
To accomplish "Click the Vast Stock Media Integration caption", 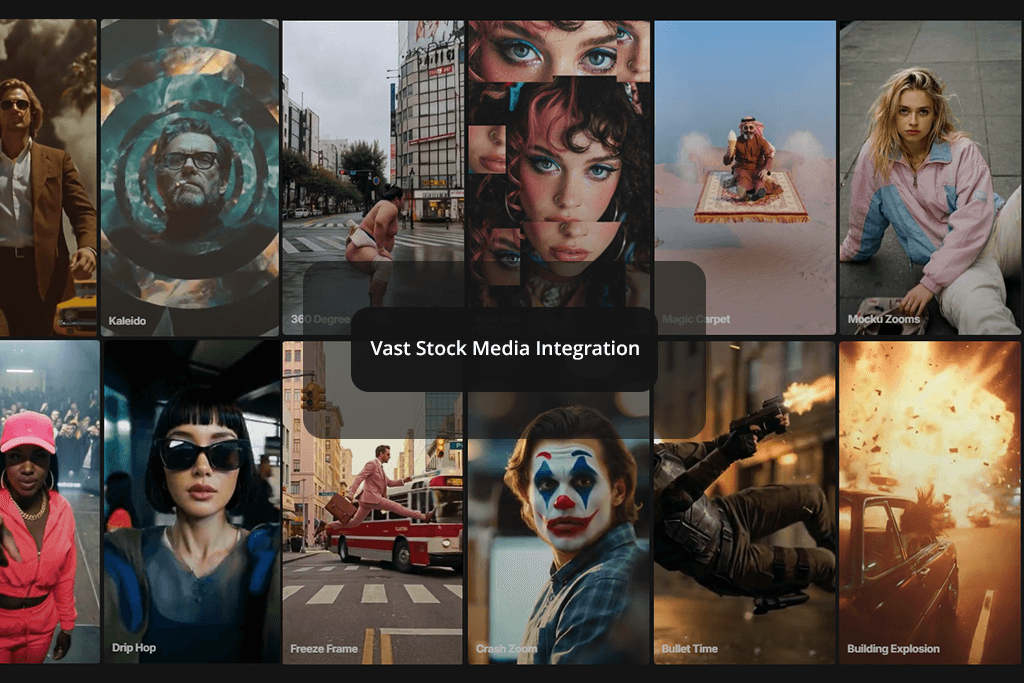I will click(504, 349).
